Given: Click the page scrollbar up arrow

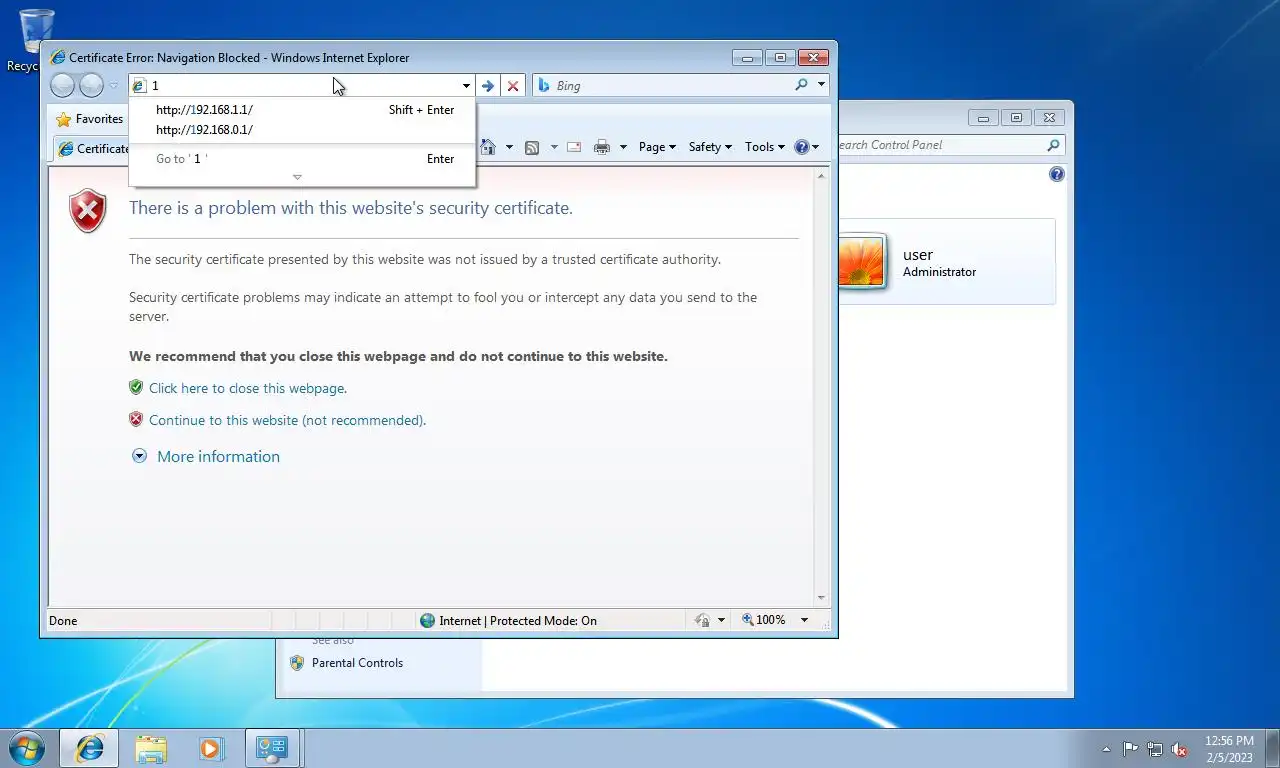Looking at the screenshot, I should (822, 176).
